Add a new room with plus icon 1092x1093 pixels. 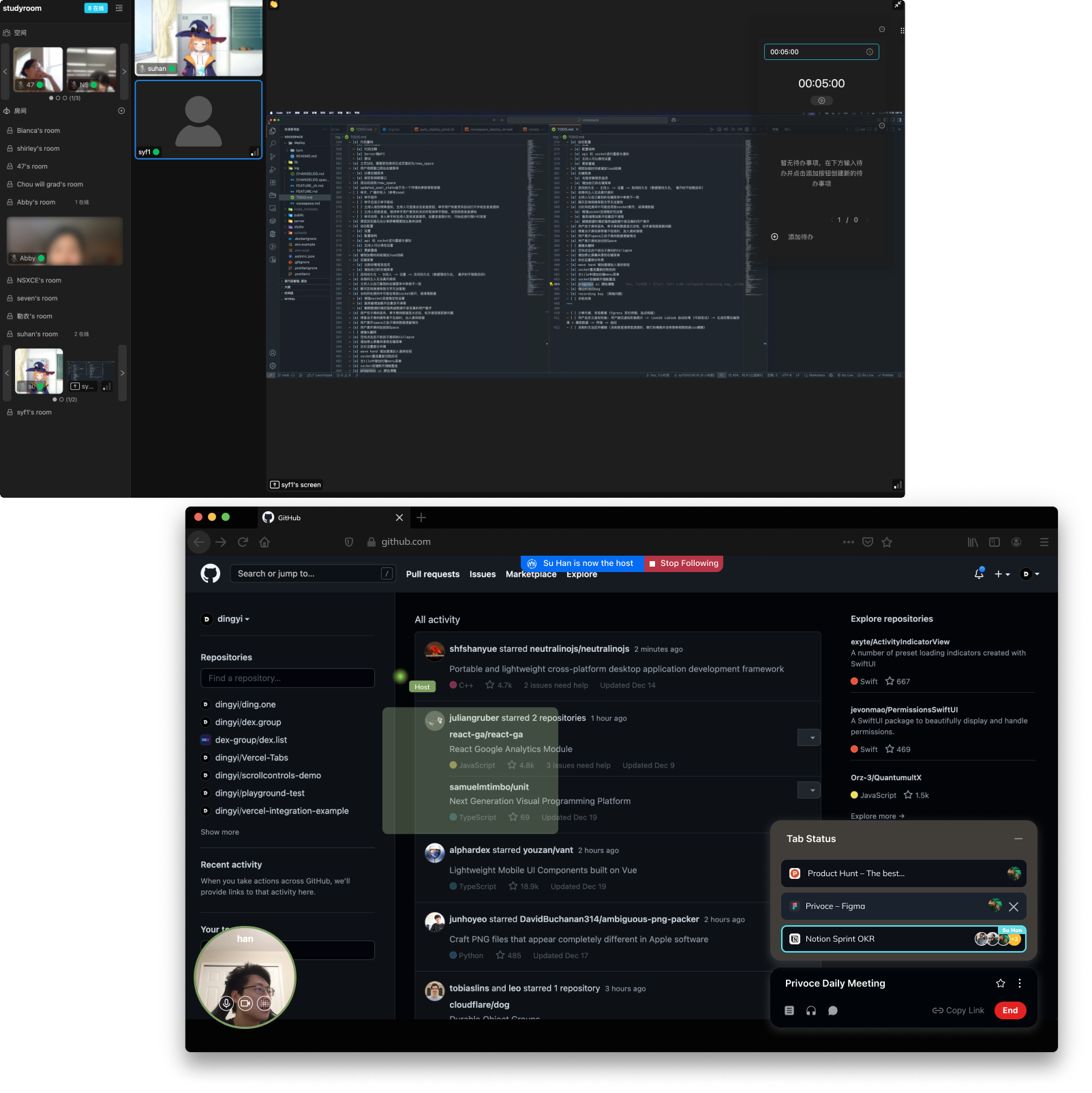[x=121, y=110]
